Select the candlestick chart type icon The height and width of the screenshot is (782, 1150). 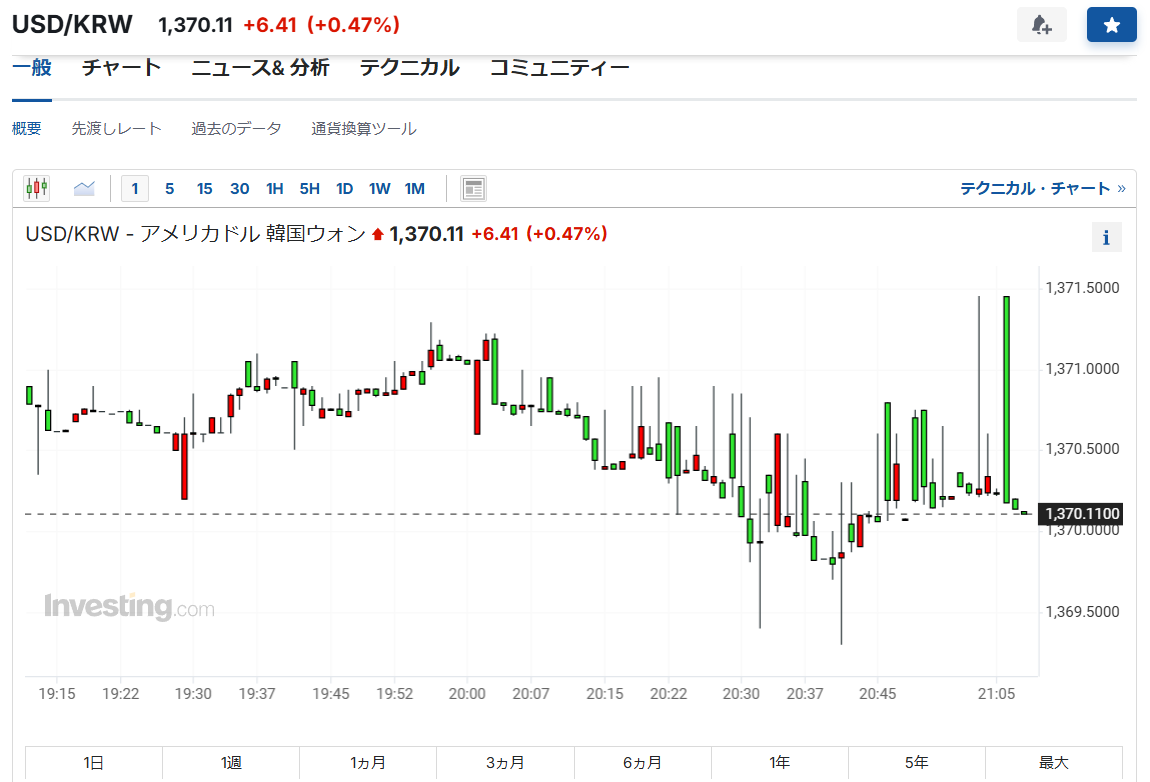[x=37, y=188]
